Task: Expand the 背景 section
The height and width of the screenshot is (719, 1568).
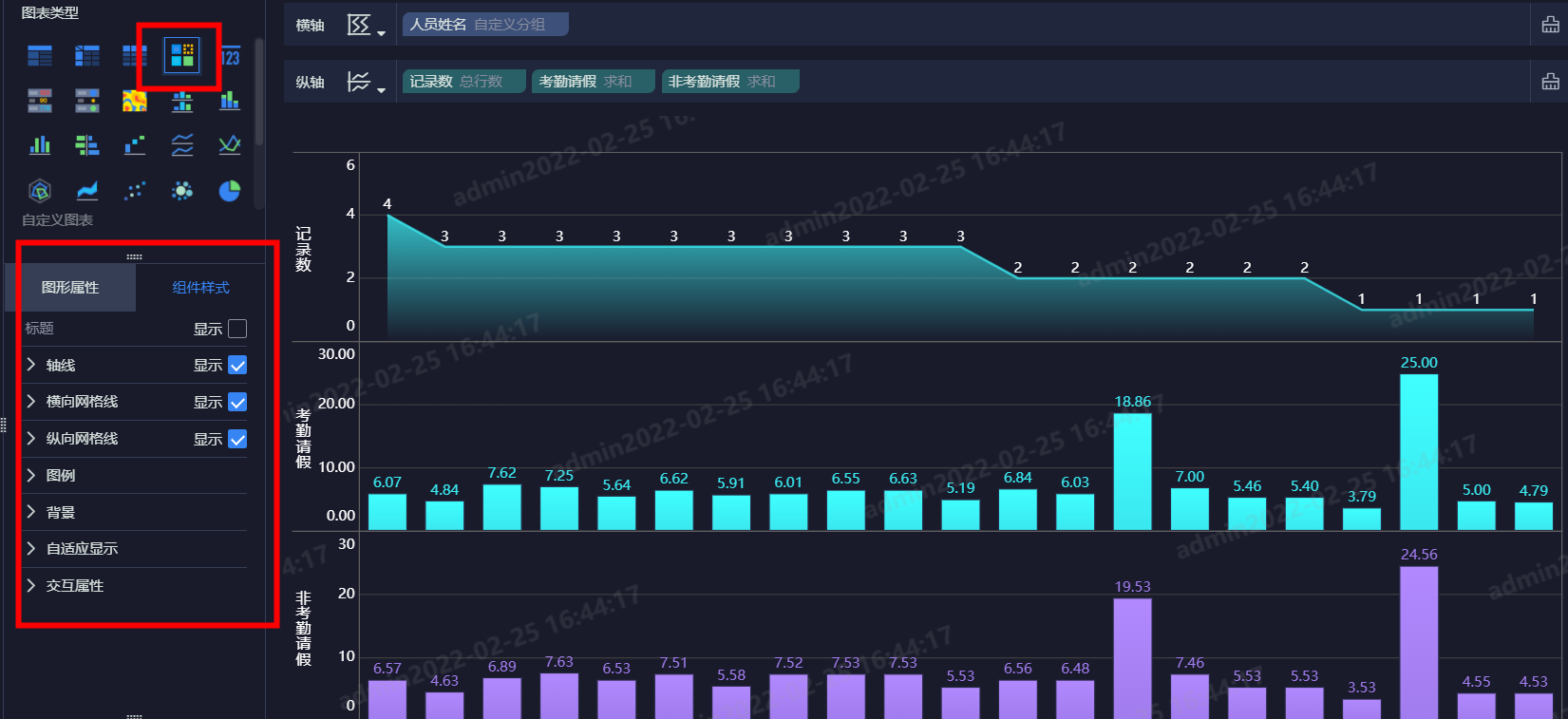Action: (31, 512)
